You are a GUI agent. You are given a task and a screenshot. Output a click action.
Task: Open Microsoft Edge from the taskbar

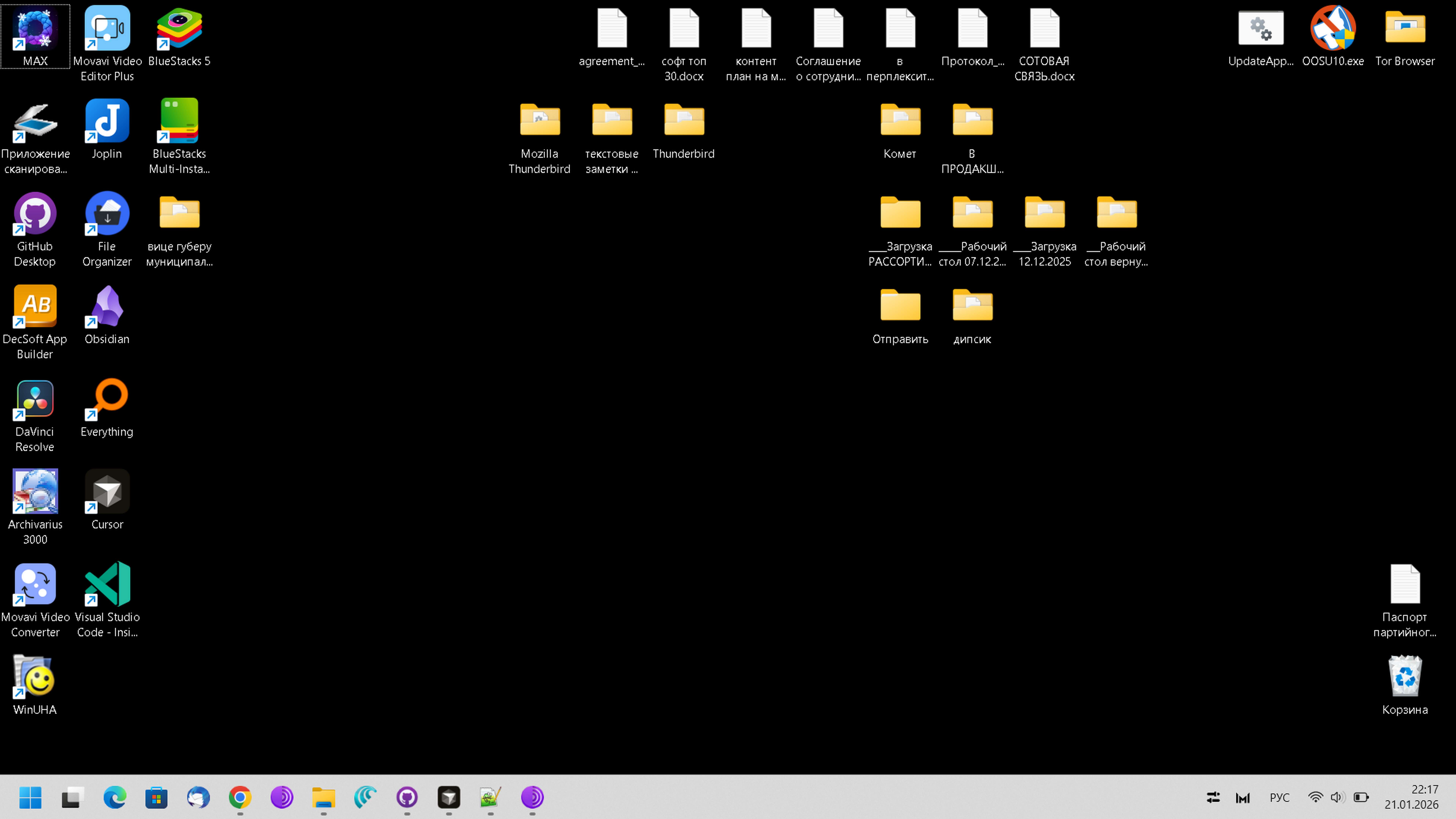coord(115,798)
